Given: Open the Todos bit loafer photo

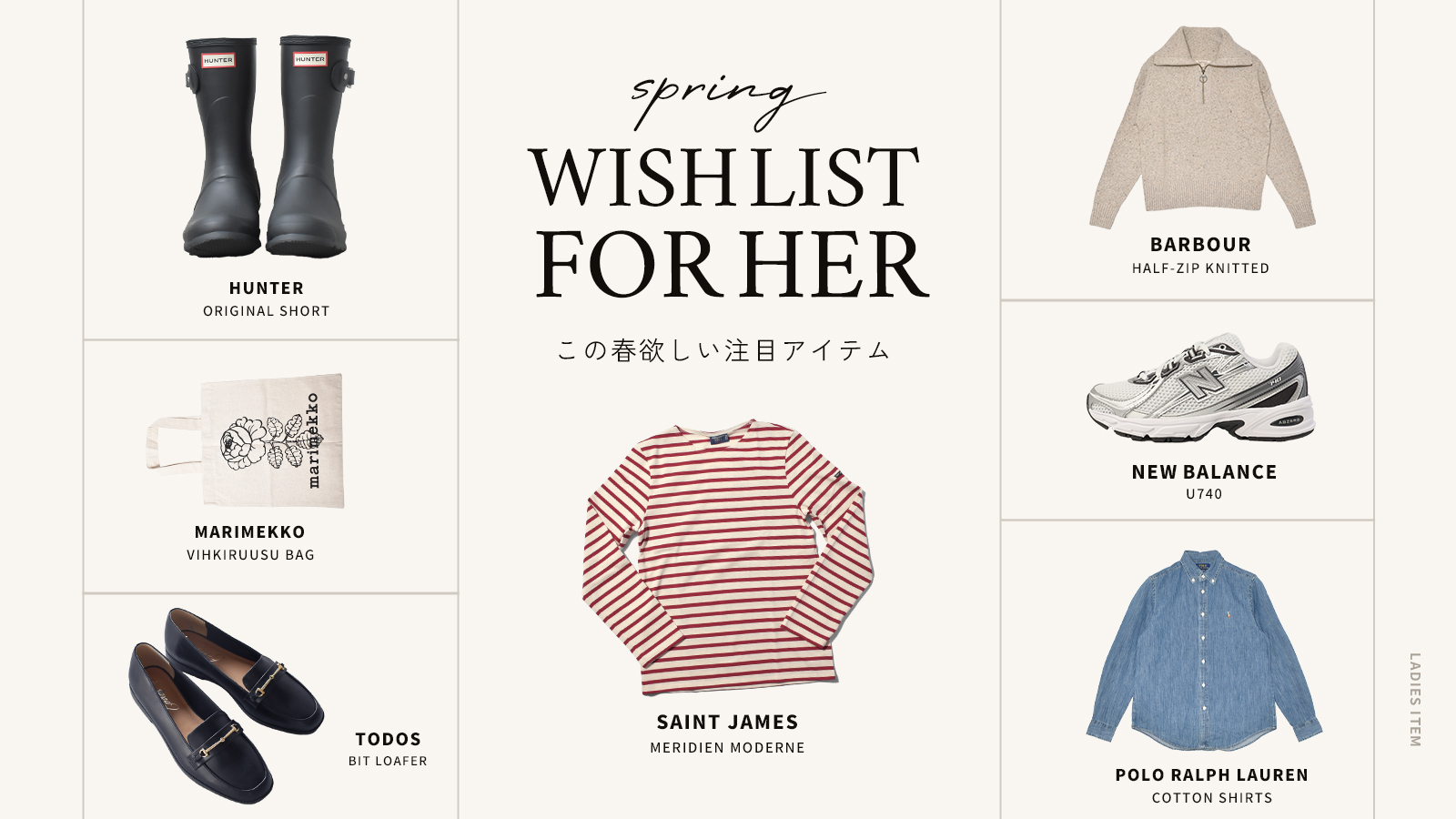Looking at the screenshot, I should pos(226,705).
